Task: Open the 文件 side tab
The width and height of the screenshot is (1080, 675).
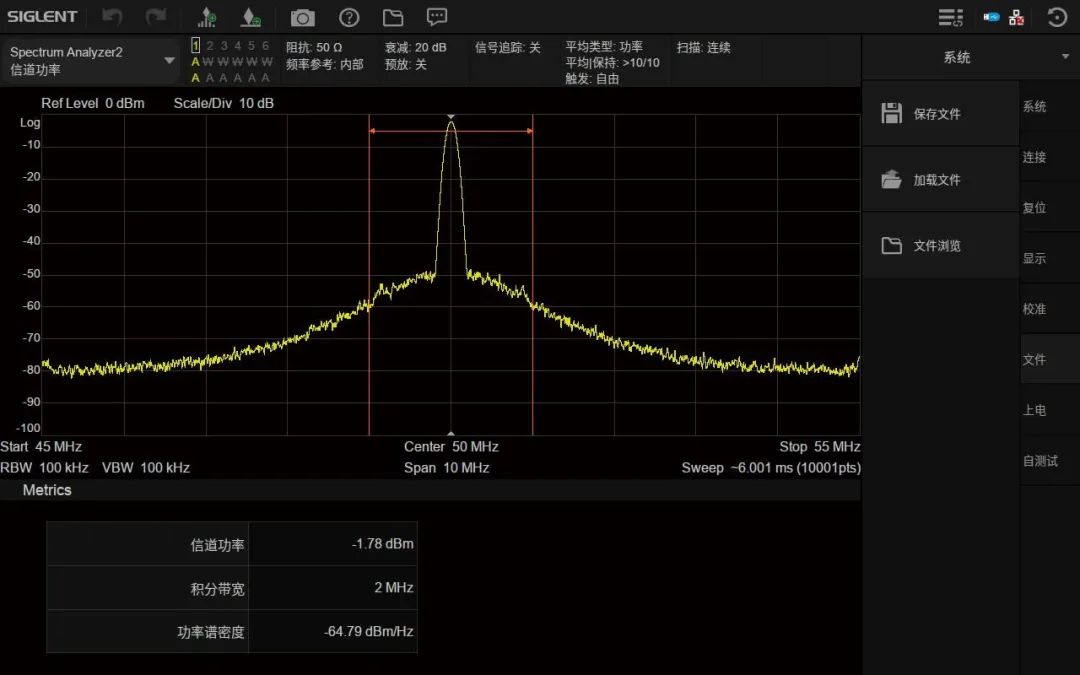Action: (x=1050, y=360)
